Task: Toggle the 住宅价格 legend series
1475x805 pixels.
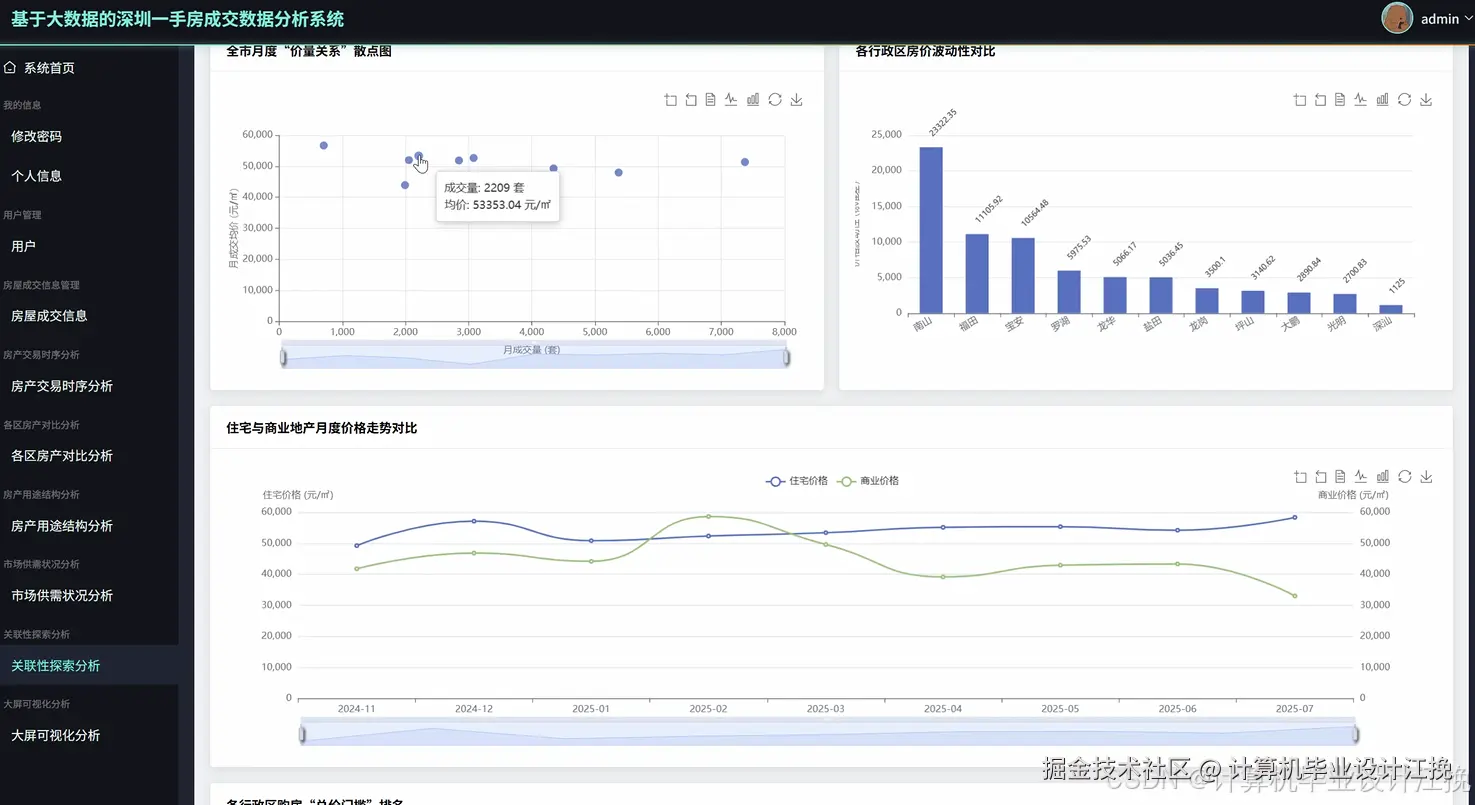Action: [x=797, y=481]
